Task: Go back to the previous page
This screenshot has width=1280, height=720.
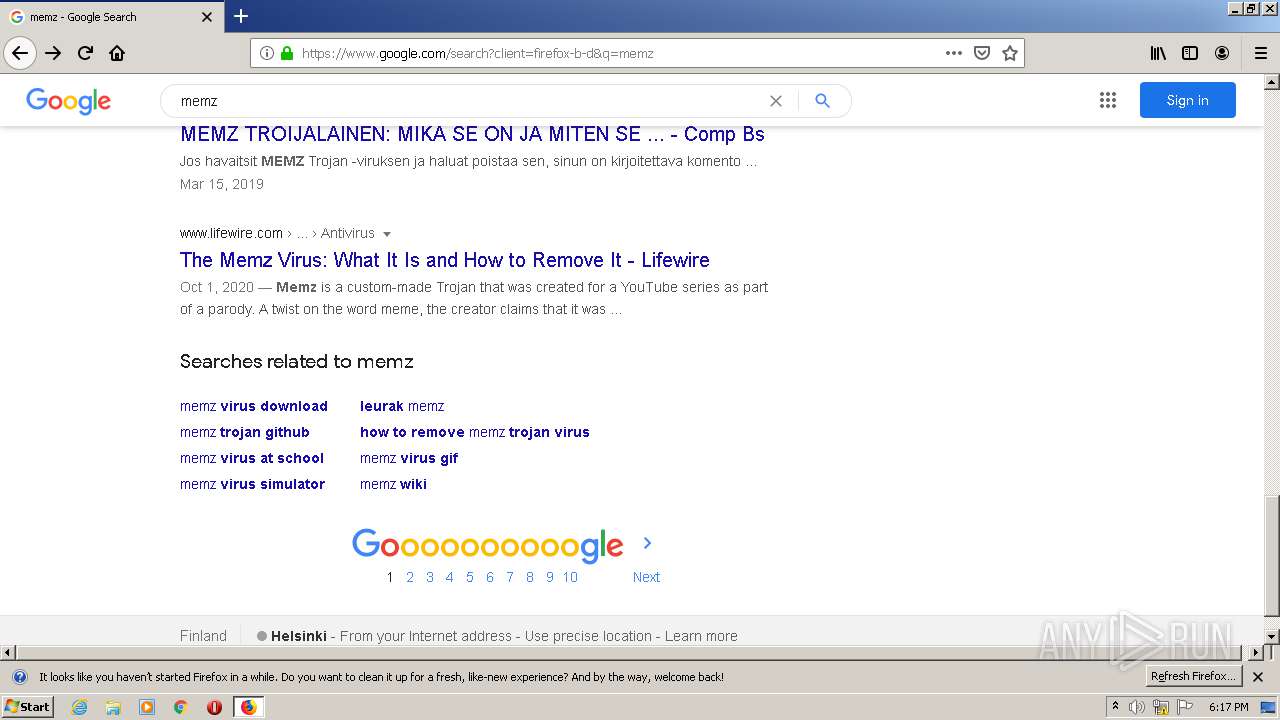Action: 20,54
